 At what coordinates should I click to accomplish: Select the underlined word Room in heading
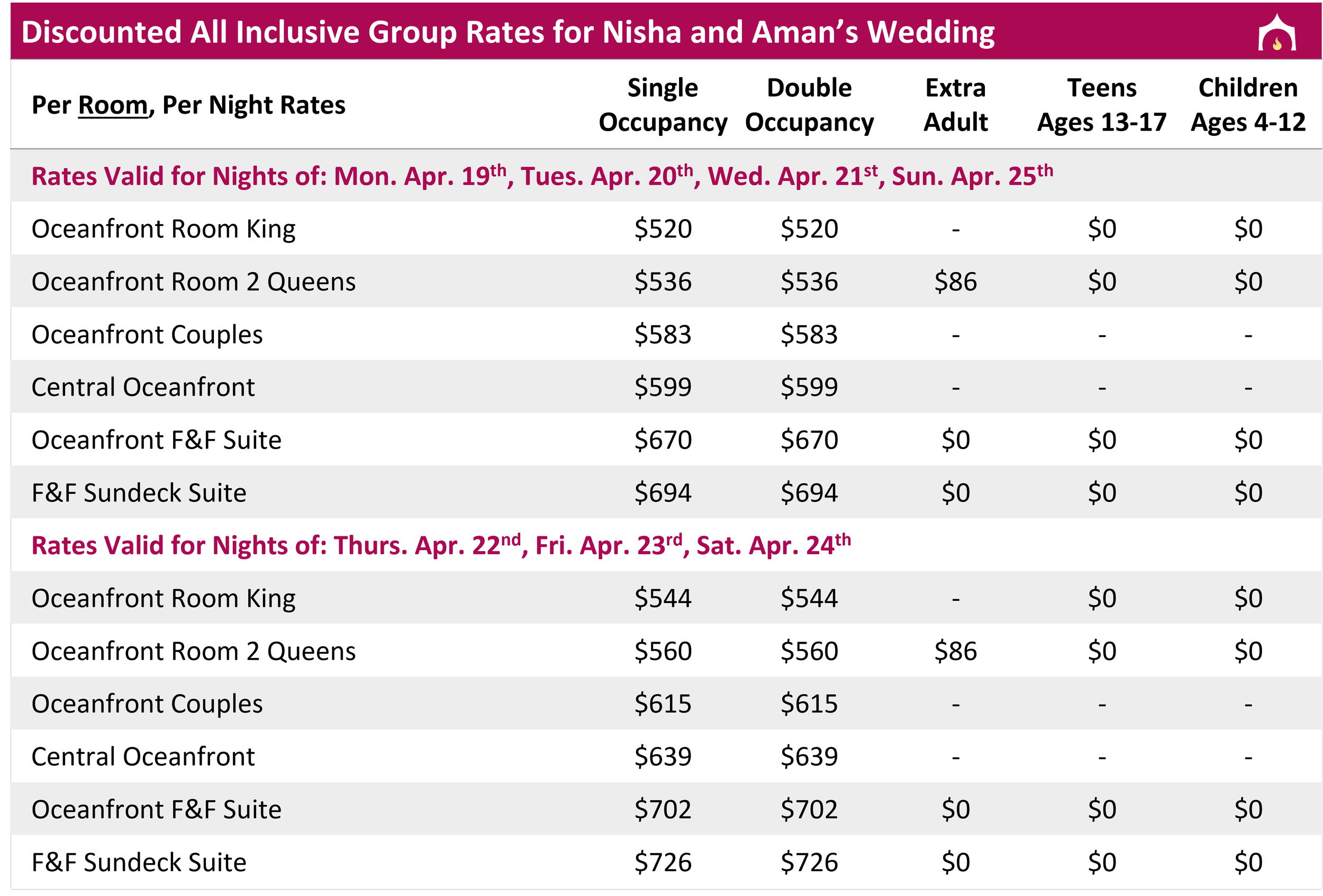pyautogui.click(x=113, y=105)
